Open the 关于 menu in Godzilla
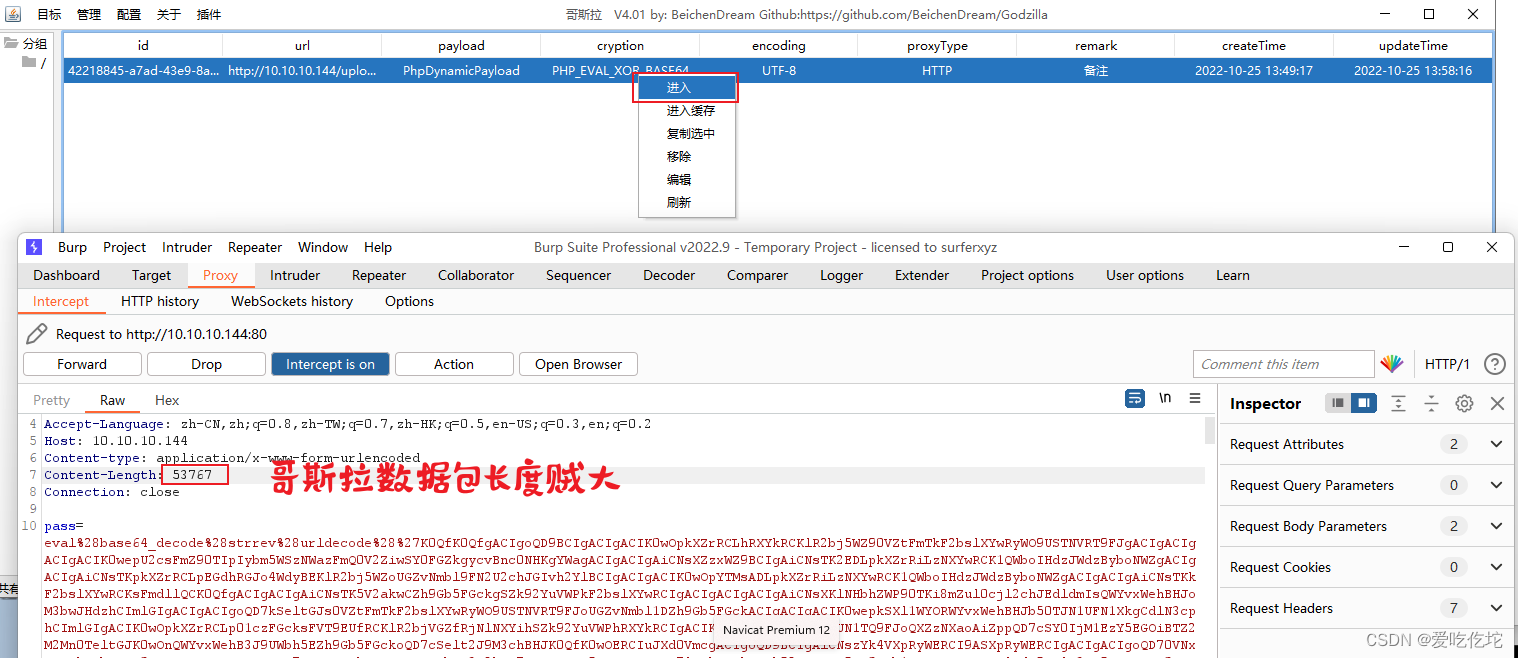 coord(169,15)
